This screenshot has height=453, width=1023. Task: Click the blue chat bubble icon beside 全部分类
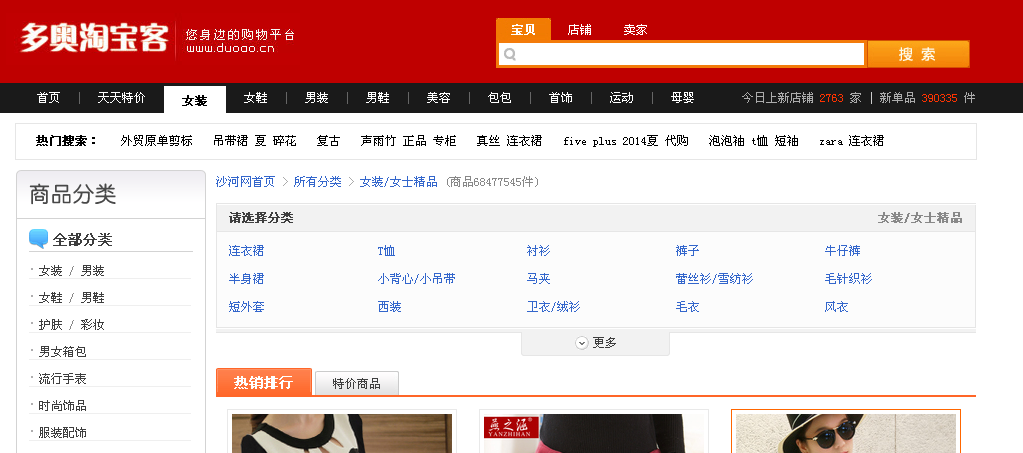[39, 239]
